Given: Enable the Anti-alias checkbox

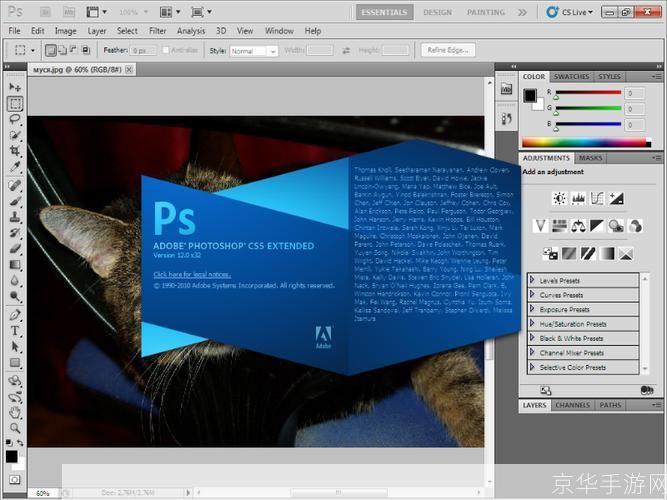Looking at the screenshot, I should 166,50.
